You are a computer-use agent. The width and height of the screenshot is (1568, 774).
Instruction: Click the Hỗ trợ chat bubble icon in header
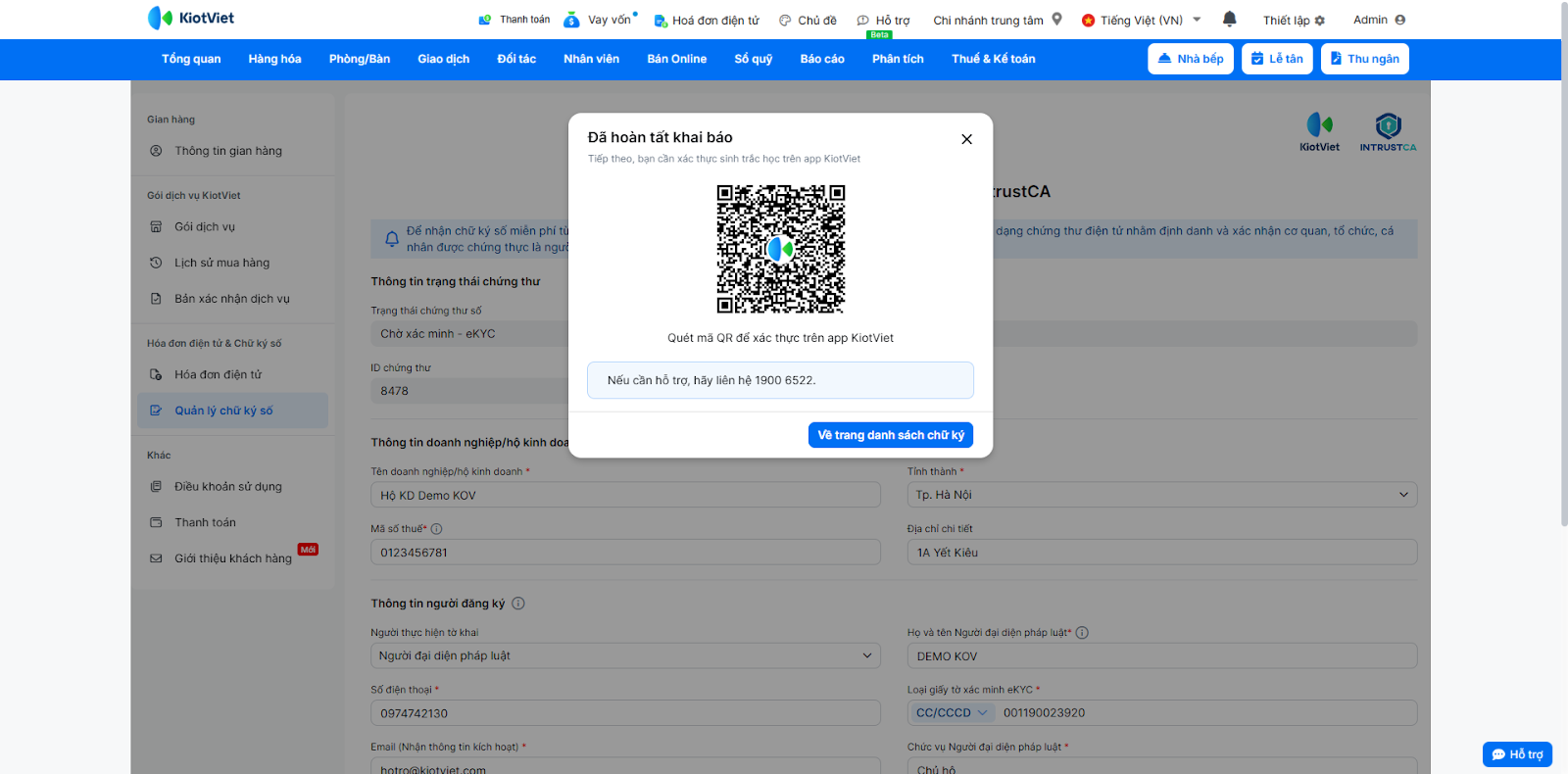(862, 21)
